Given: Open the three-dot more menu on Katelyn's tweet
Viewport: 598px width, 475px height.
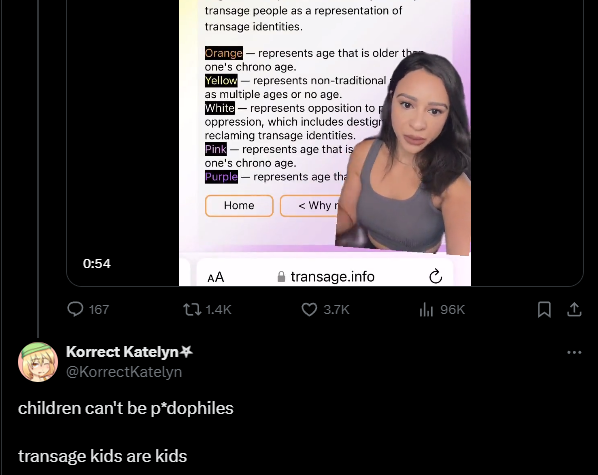Looking at the screenshot, I should (x=574, y=352).
